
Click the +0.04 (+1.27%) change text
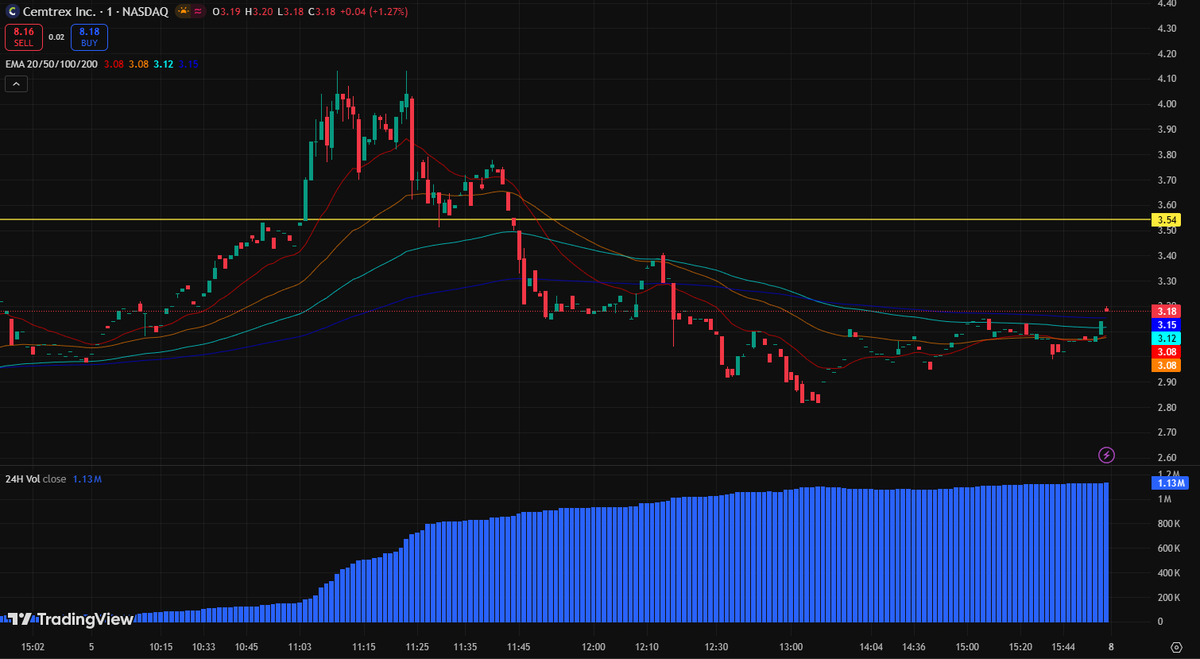373,11
